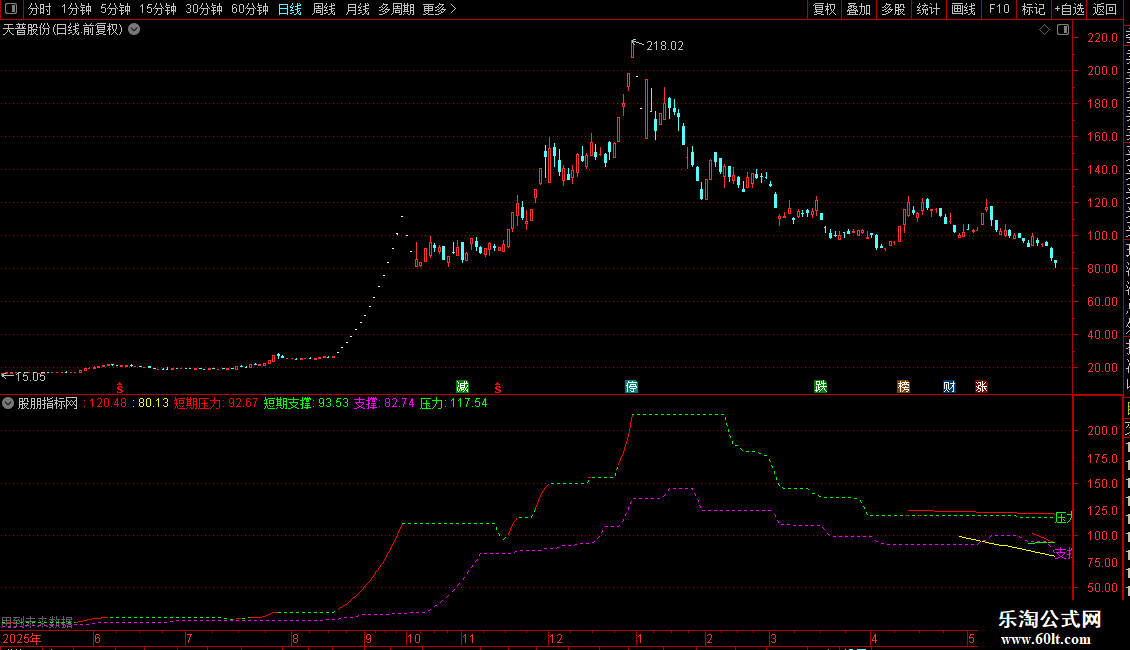Open F10 company information
1130x650 pixels.
pyautogui.click(x=999, y=9)
